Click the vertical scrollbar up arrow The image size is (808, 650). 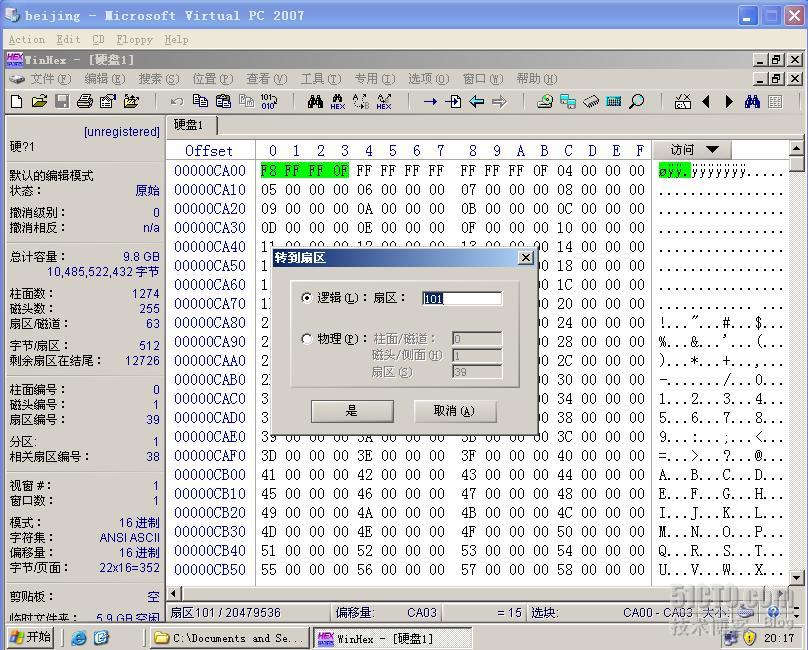tap(797, 148)
